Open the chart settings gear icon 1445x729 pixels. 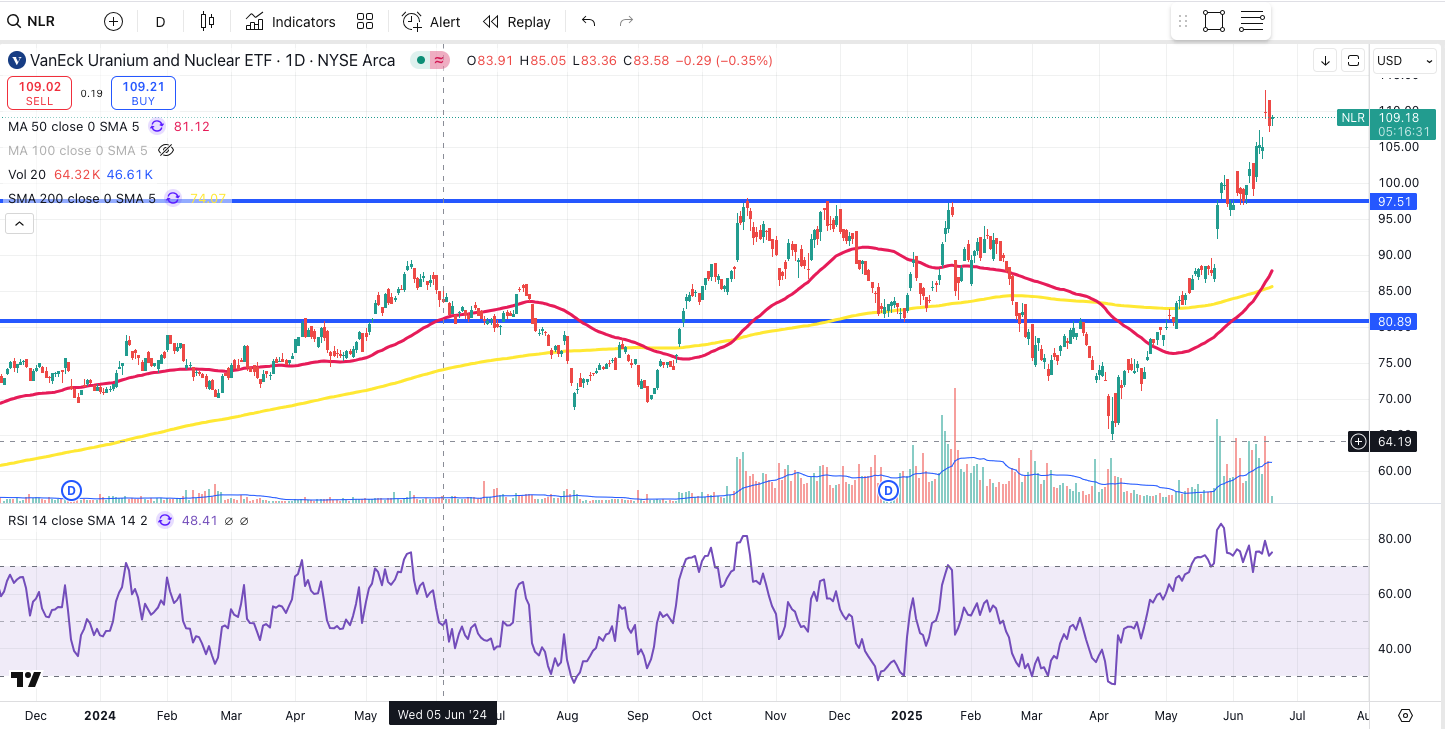pyautogui.click(x=1405, y=715)
